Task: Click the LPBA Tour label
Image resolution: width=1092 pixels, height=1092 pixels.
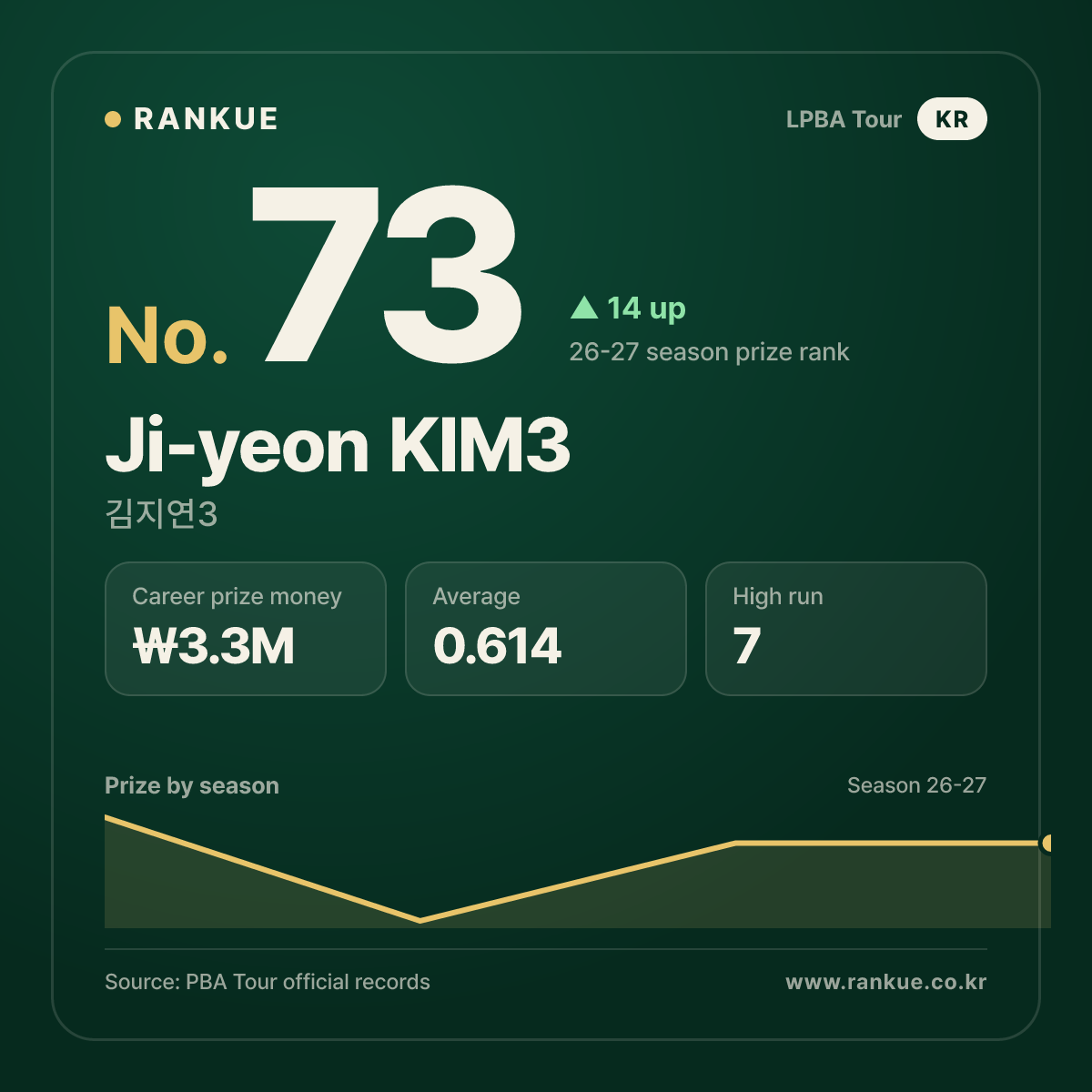Action: pyautogui.click(x=844, y=119)
